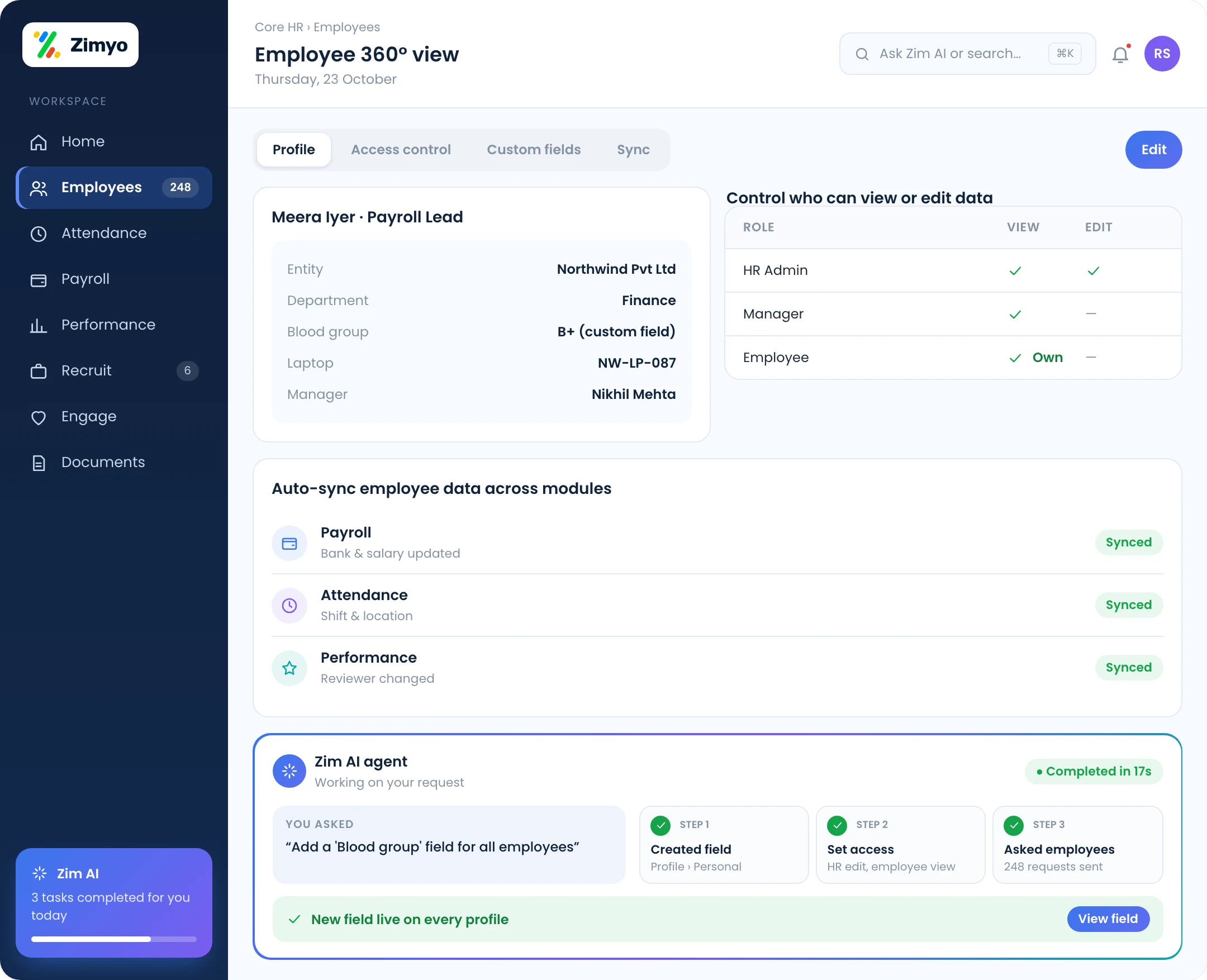Click the Attendance sync row clock icon
Viewport: 1207px width, 980px height.
pos(289,606)
